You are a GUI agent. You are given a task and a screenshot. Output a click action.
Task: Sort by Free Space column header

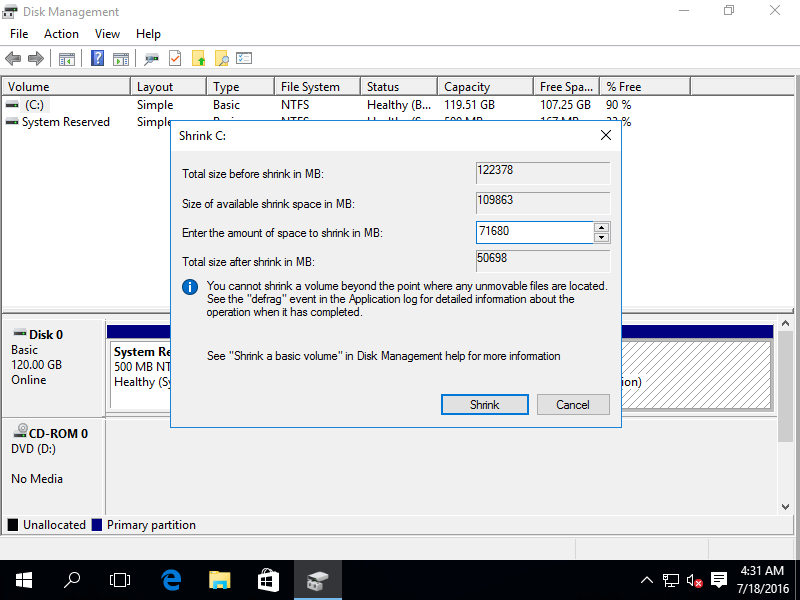567,87
